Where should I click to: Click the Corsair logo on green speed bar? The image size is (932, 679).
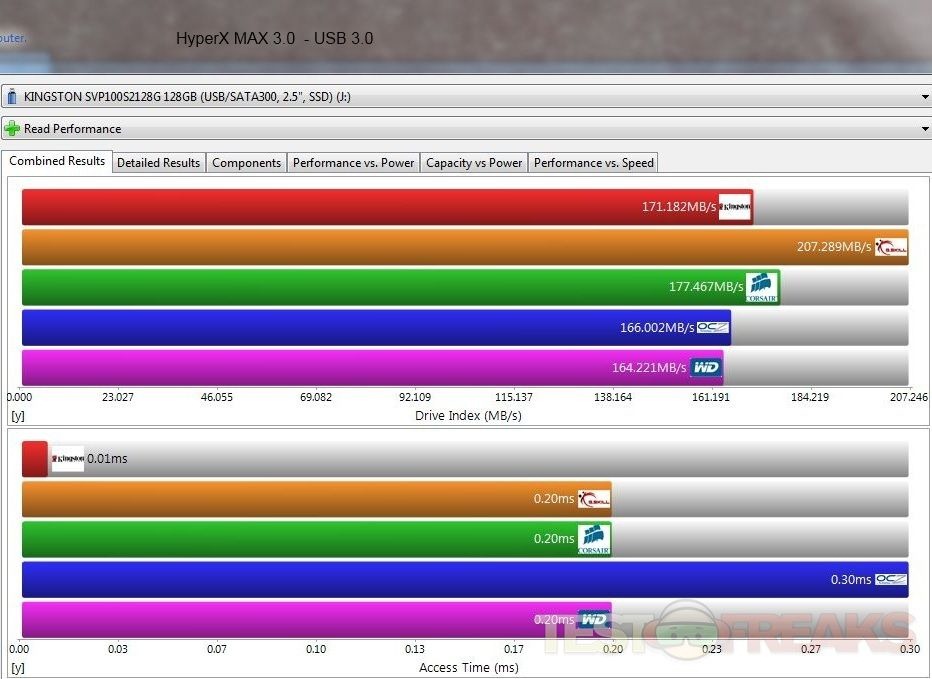tap(763, 287)
